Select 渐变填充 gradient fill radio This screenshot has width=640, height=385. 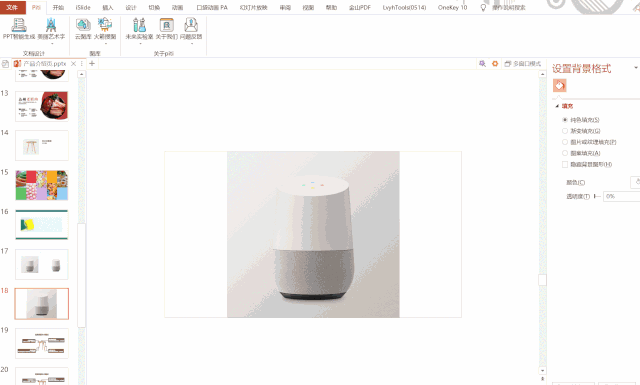tap(565, 131)
